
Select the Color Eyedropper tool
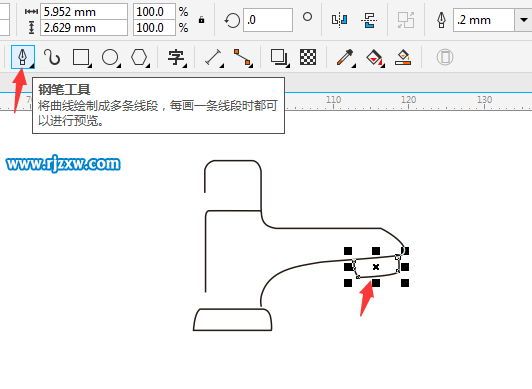point(345,57)
